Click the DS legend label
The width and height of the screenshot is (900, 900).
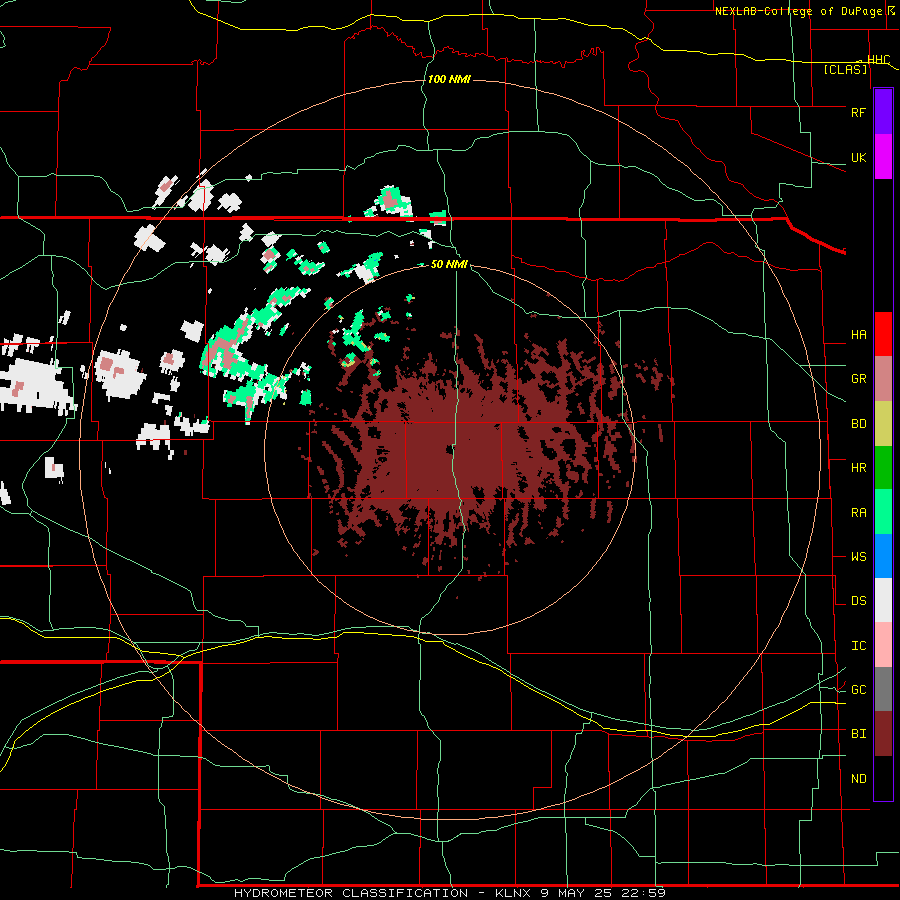[858, 601]
